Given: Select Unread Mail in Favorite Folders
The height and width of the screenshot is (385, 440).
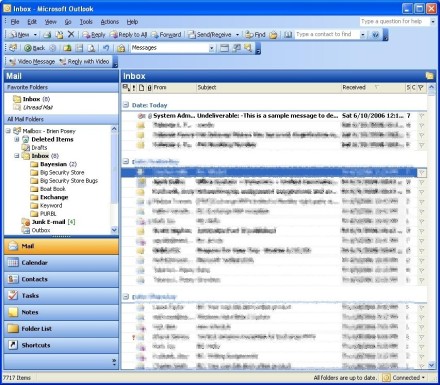Looking at the screenshot, I should click(x=33, y=107).
